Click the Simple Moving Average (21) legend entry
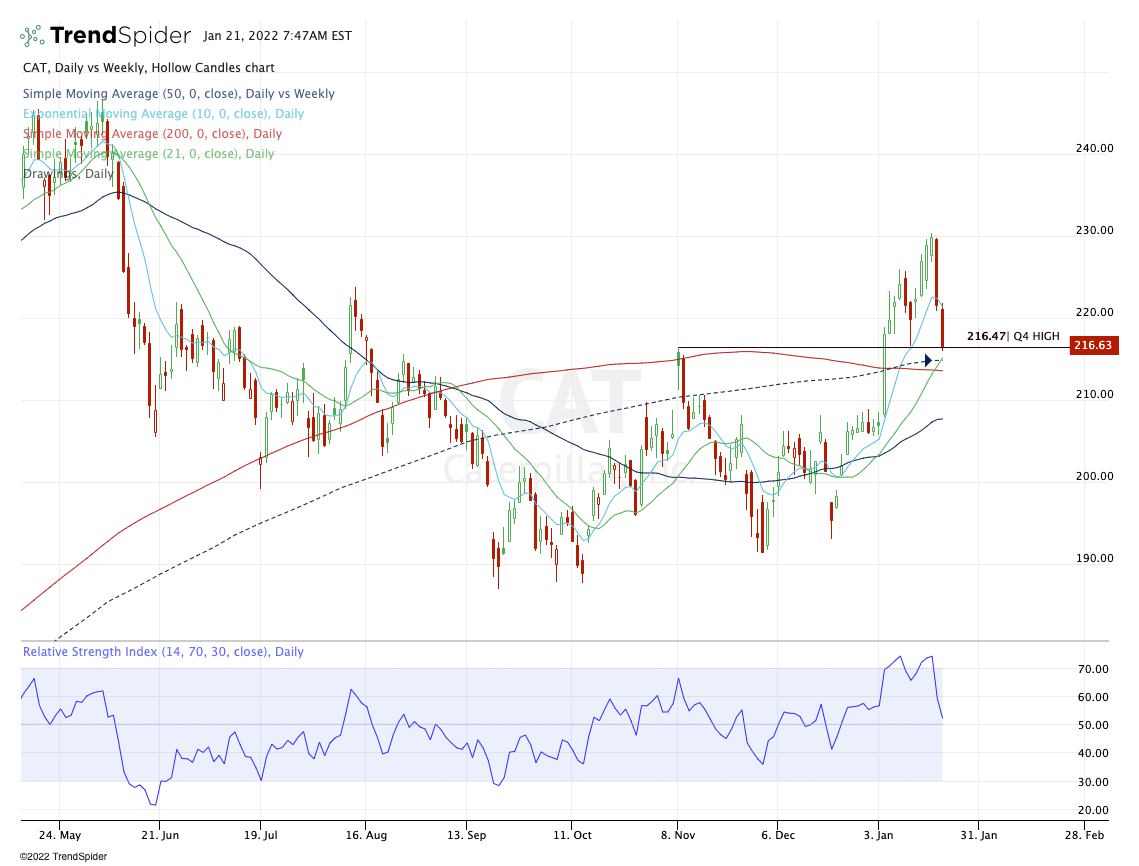This screenshot has width=1139, height=866. click(149, 154)
